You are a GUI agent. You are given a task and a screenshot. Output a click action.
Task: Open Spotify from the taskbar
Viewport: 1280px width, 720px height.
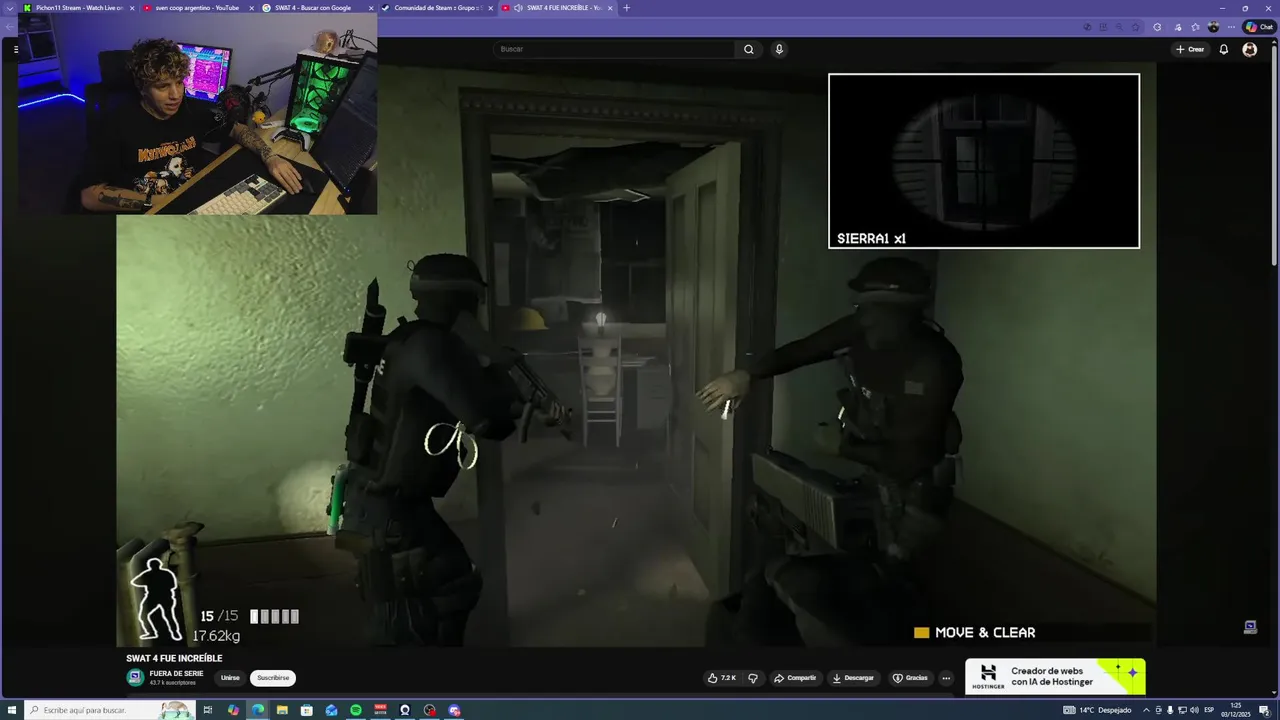(x=356, y=710)
